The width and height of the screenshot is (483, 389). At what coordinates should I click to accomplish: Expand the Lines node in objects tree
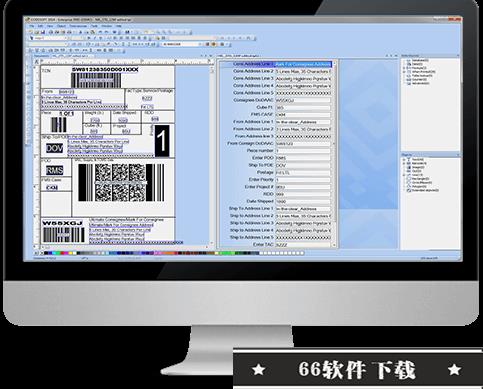tap(404, 175)
